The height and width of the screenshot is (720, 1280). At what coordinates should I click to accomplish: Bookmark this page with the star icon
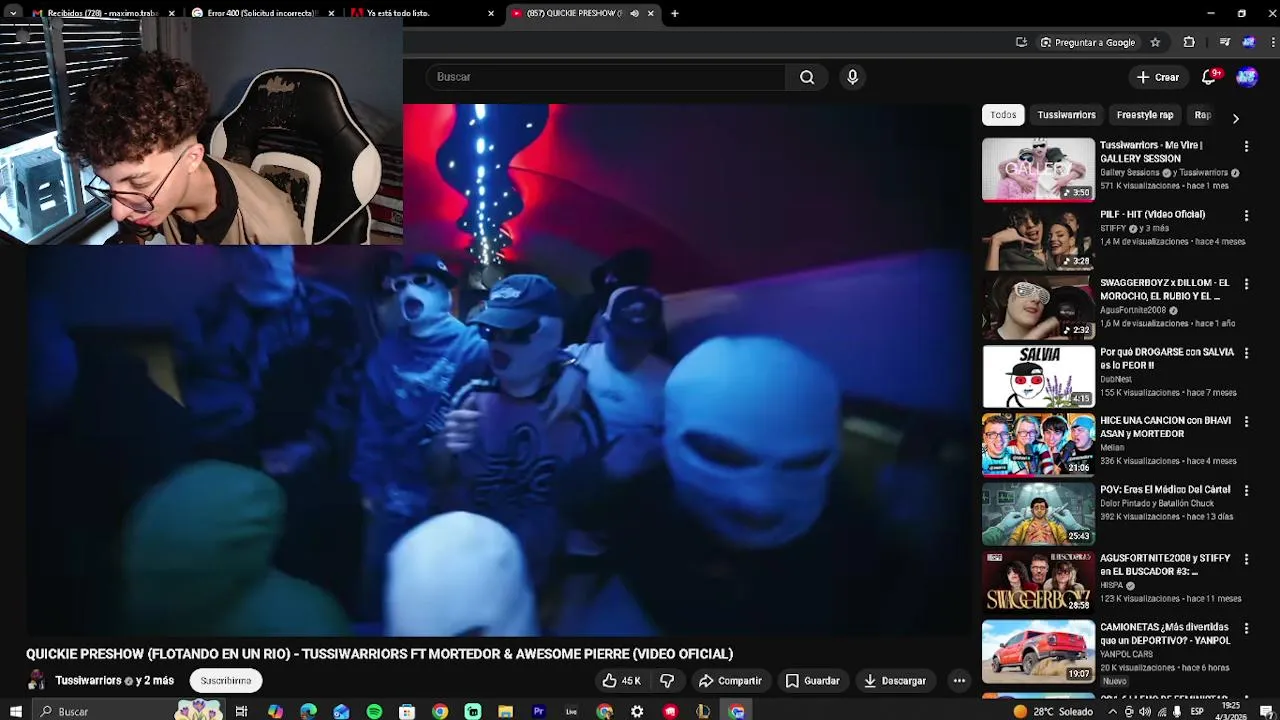pyautogui.click(x=1155, y=42)
